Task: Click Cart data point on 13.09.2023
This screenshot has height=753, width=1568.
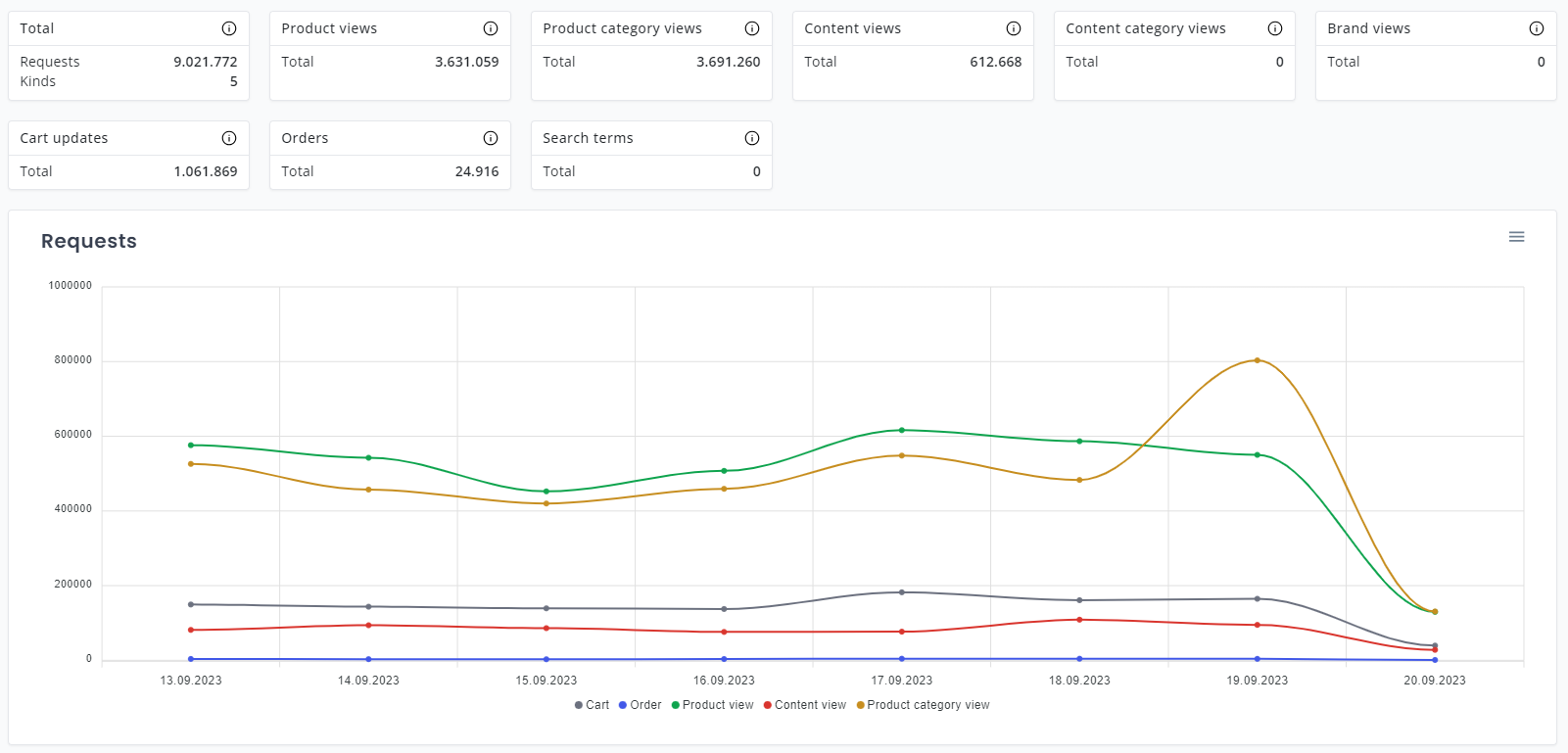Action: point(191,604)
